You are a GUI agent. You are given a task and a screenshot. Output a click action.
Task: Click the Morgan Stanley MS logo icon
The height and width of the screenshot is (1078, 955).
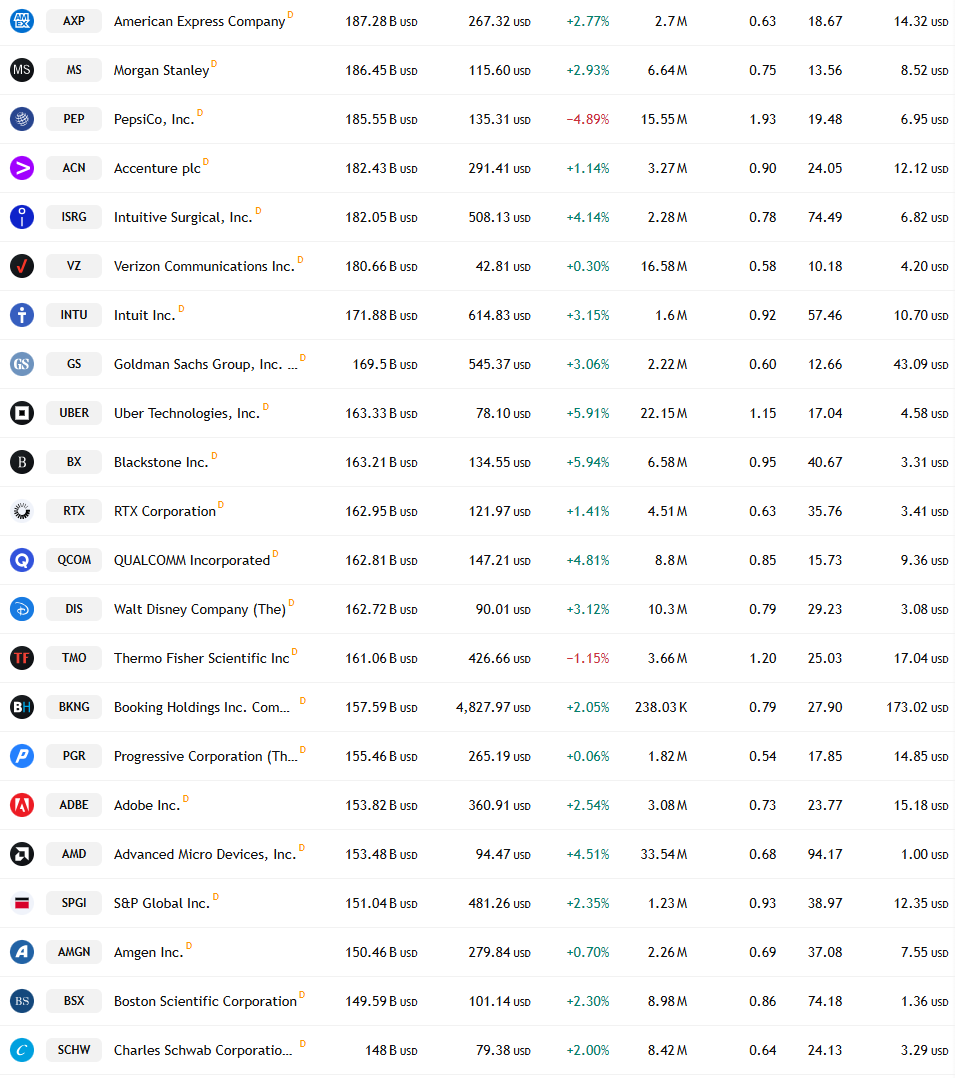click(x=22, y=69)
